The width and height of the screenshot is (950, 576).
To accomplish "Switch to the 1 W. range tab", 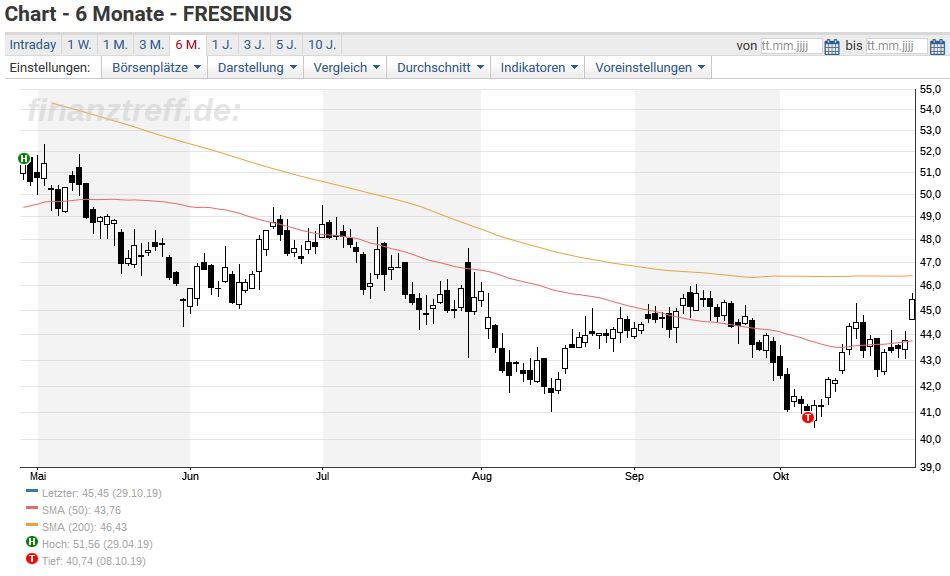I will [79, 45].
